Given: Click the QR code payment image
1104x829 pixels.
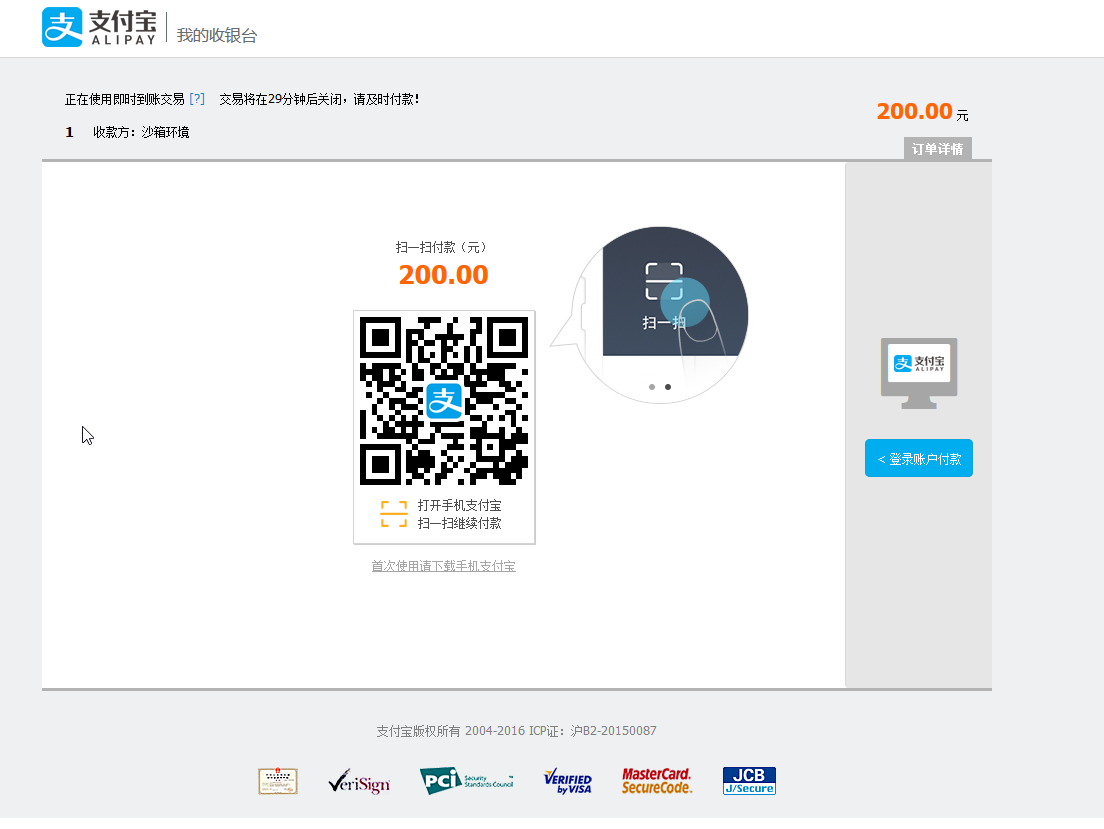Looking at the screenshot, I should pyautogui.click(x=444, y=401).
